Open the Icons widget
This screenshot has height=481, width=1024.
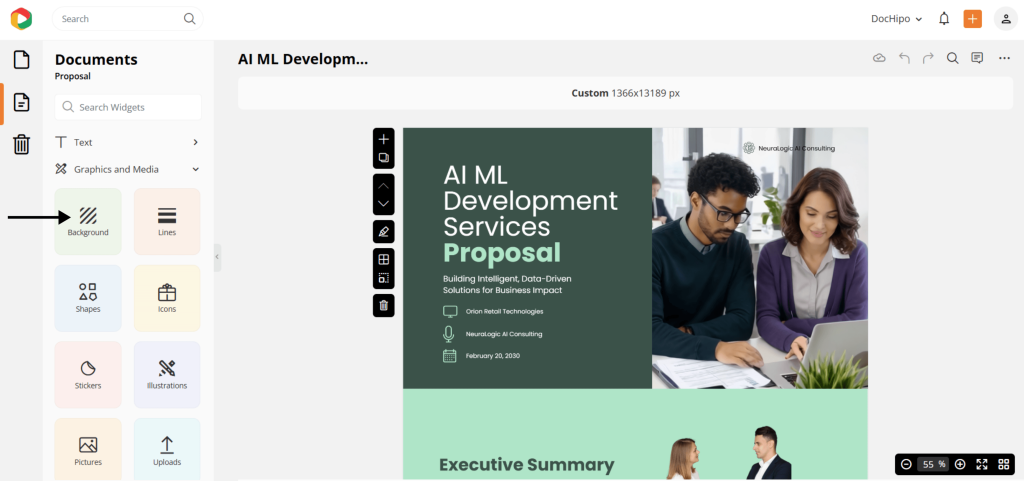(x=167, y=298)
